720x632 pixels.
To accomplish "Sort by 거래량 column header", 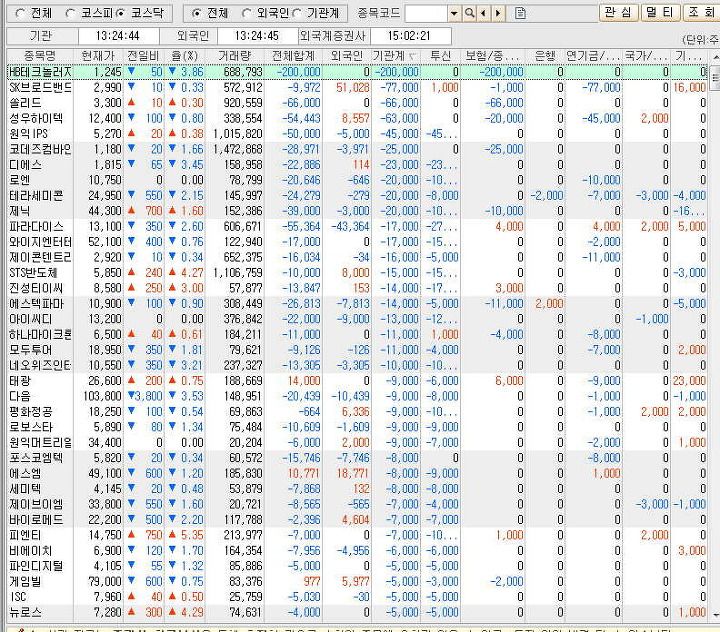I will [x=235, y=56].
